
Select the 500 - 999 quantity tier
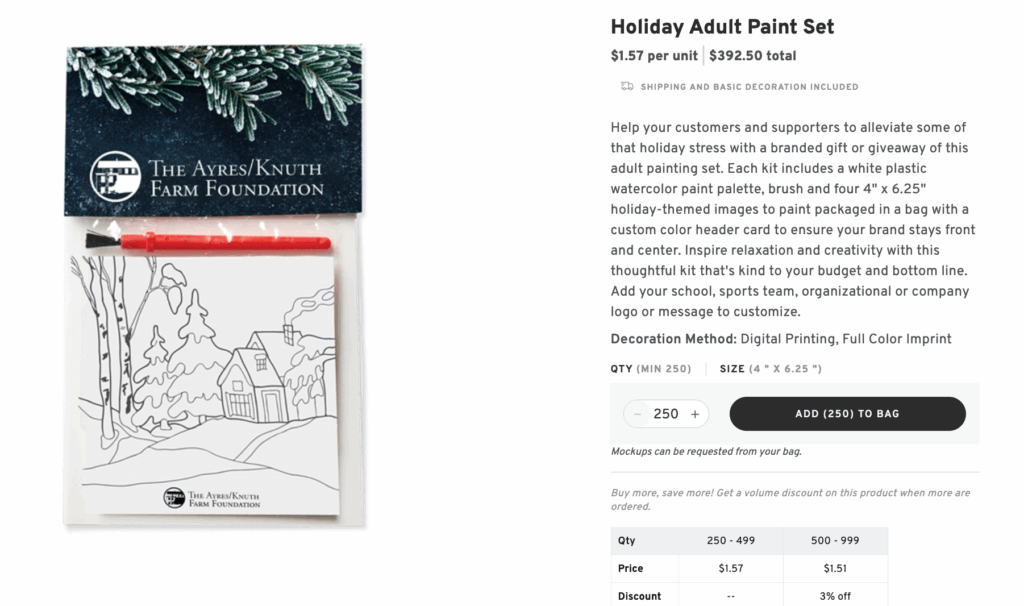(834, 541)
